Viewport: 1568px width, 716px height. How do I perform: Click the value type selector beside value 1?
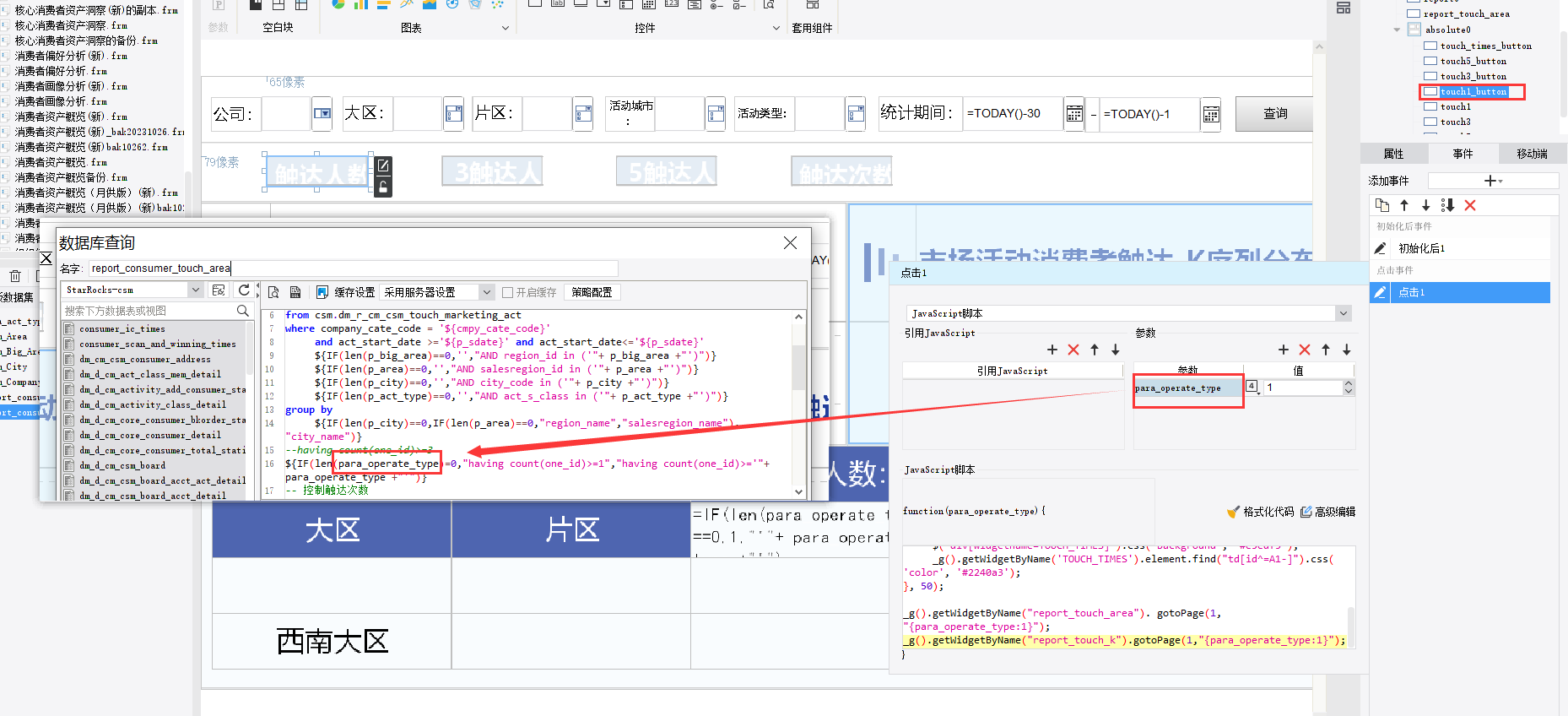1252,387
